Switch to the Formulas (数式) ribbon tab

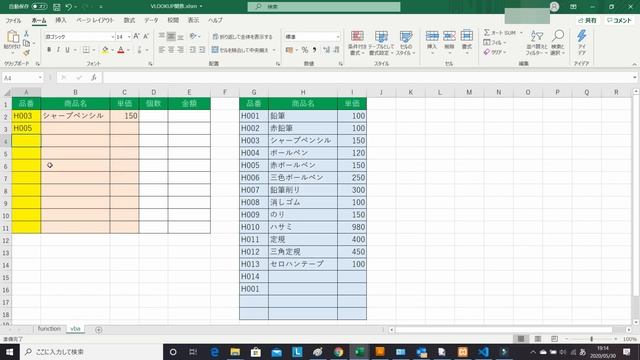(129, 20)
